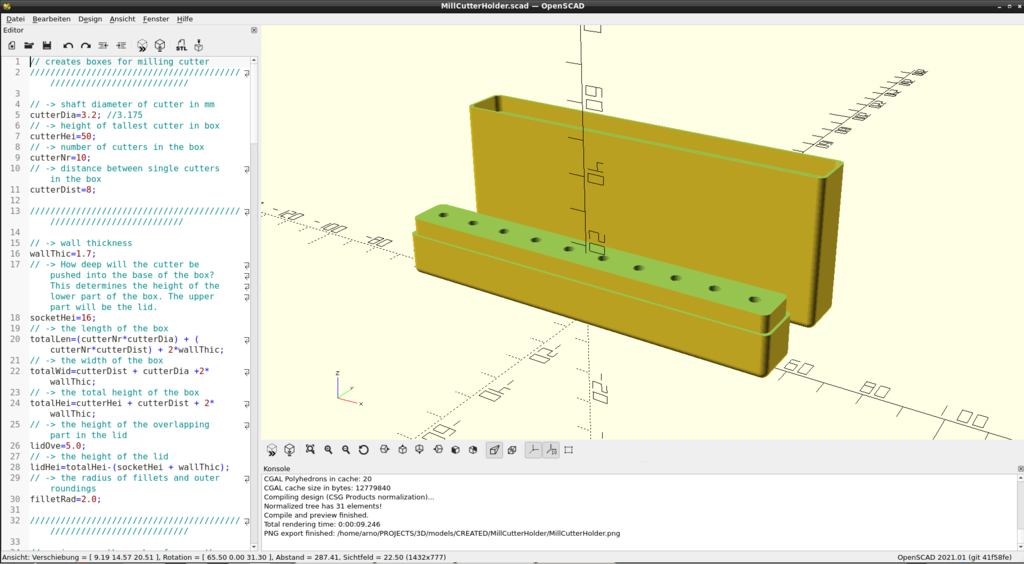The image size is (1024, 564).
Task: Place cursor on 'cutterHei=50;' line
Action: pos(63,136)
